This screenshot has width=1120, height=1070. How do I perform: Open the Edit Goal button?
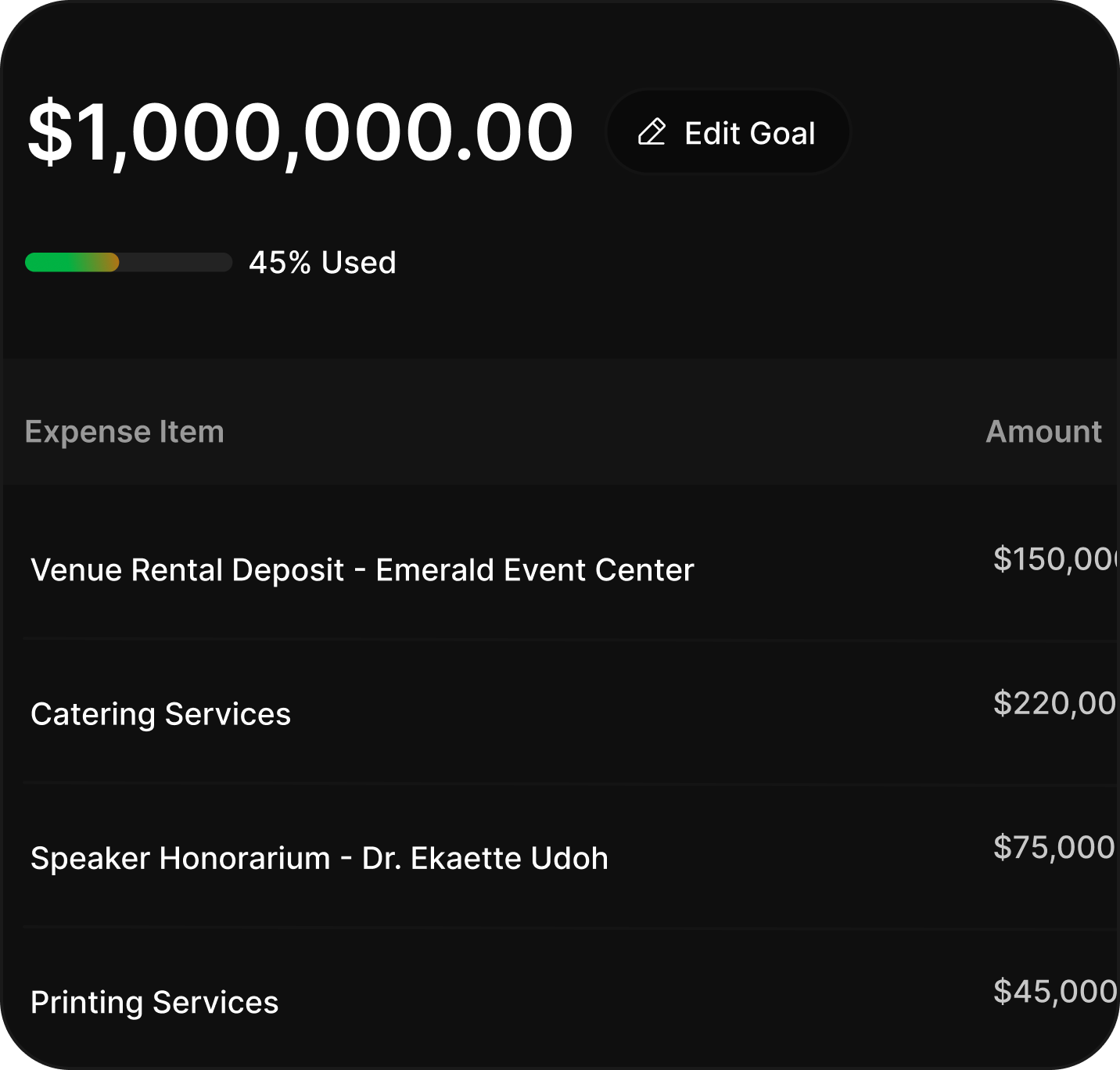pos(728,132)
